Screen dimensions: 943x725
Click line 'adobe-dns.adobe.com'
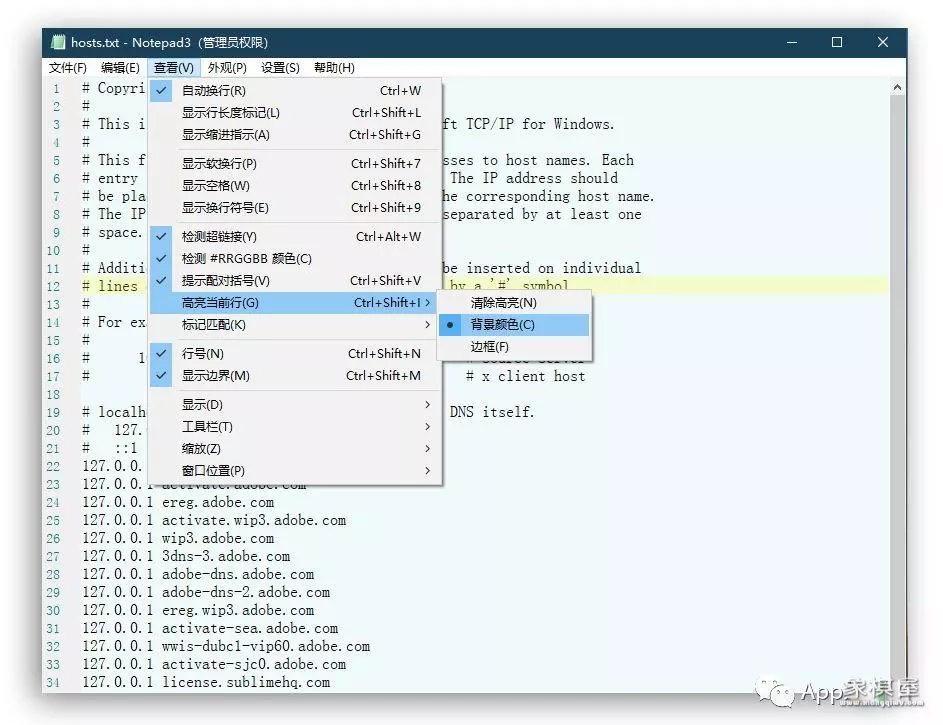(238, 574)
